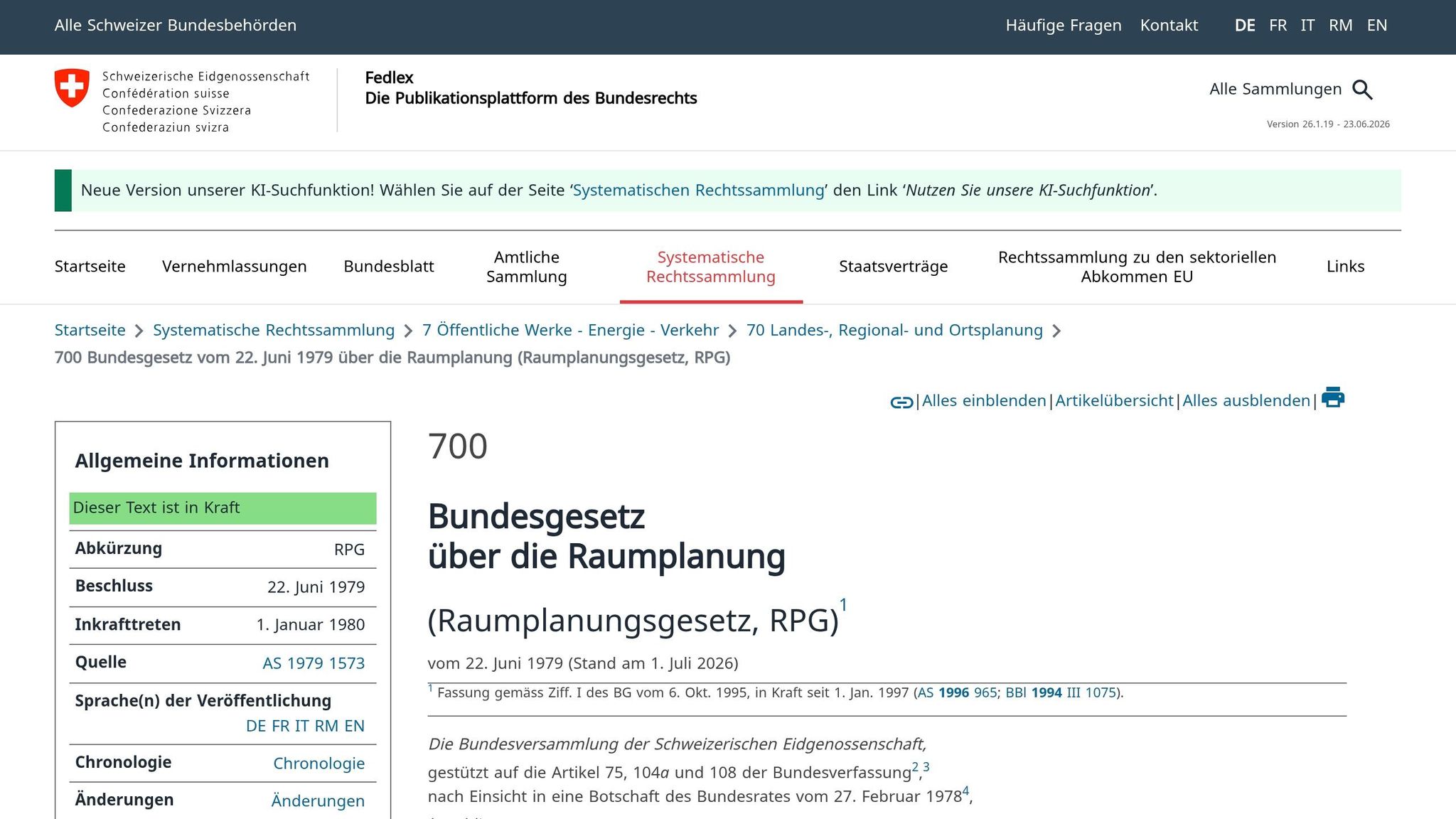
Task: Open DE publication language in info box
Action: coord(256,726)
